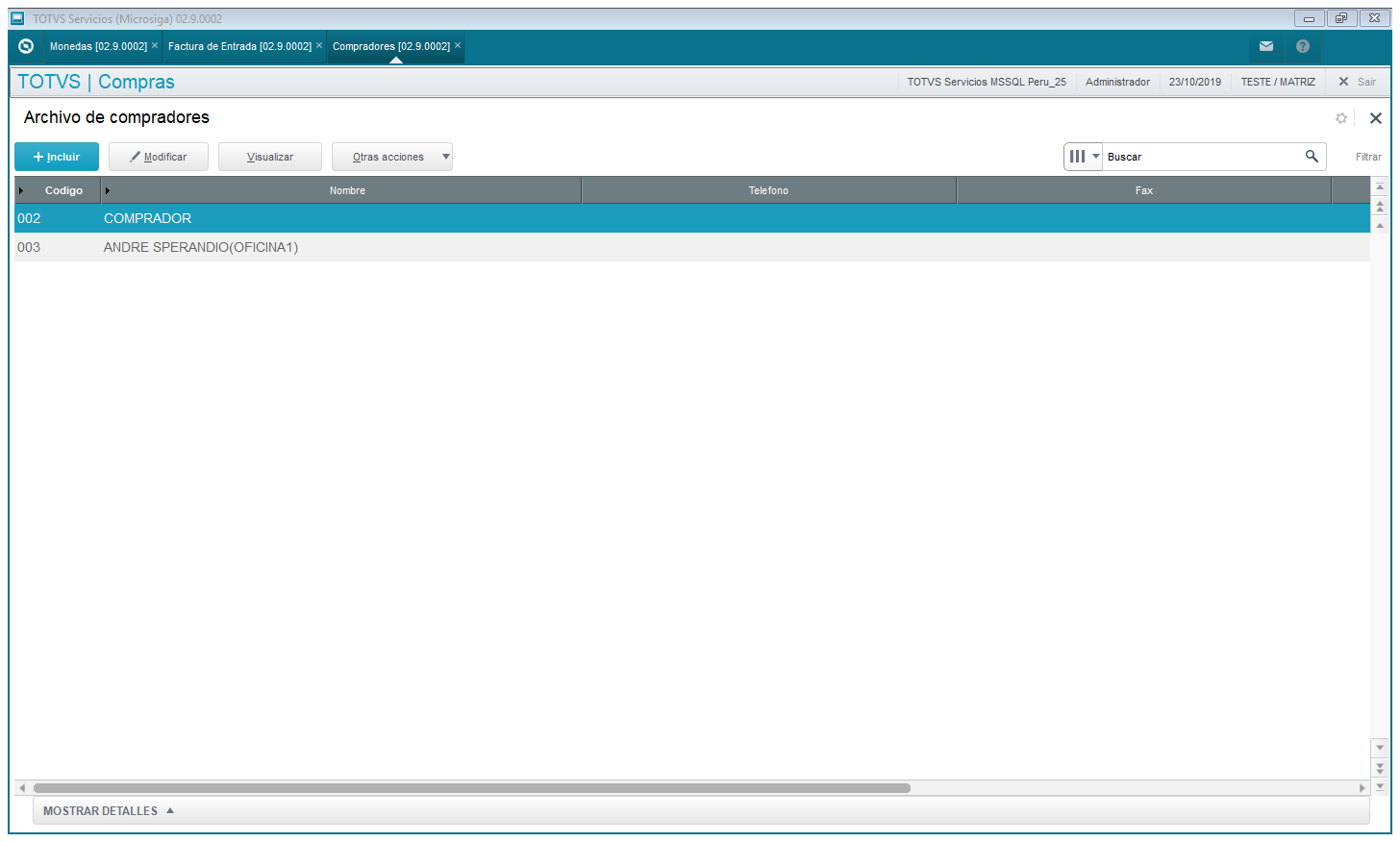
Task: Click the single up arrow in vertical scrollbar
Action: (1380, 226)
